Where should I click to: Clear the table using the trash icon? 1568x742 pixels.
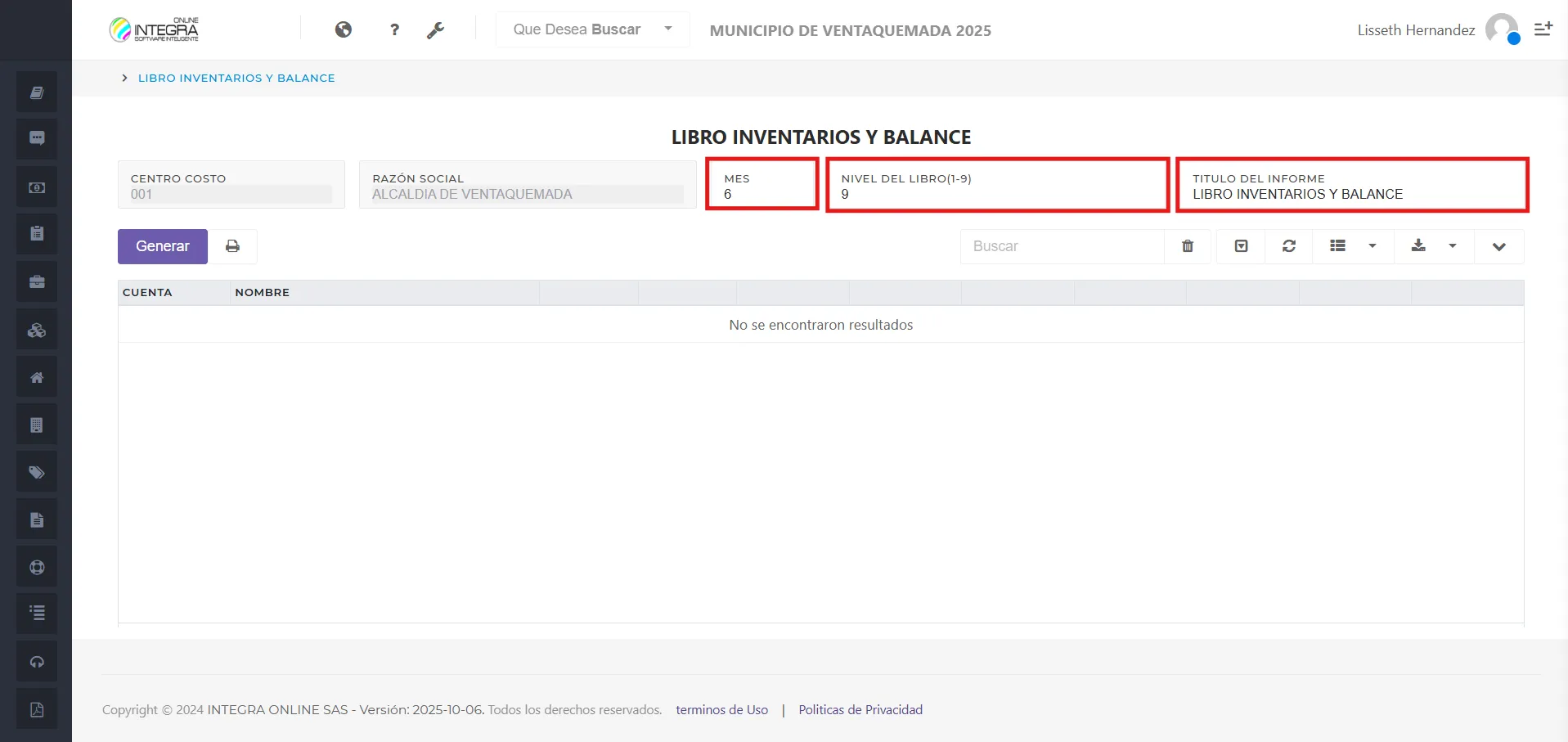click(1187, 246)
